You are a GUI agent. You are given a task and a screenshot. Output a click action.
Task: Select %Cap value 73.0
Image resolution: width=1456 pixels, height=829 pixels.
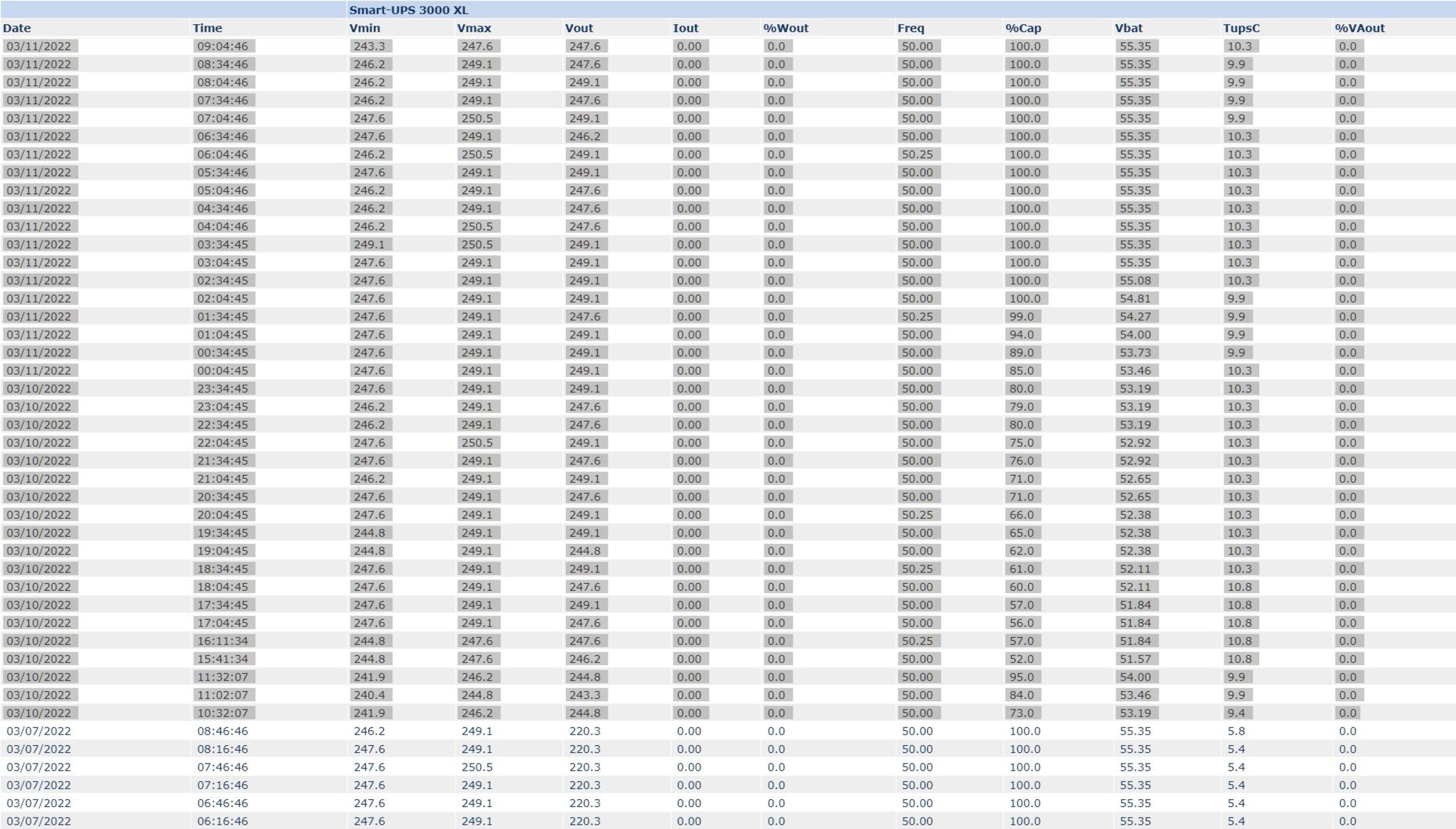coord(1022,713)
